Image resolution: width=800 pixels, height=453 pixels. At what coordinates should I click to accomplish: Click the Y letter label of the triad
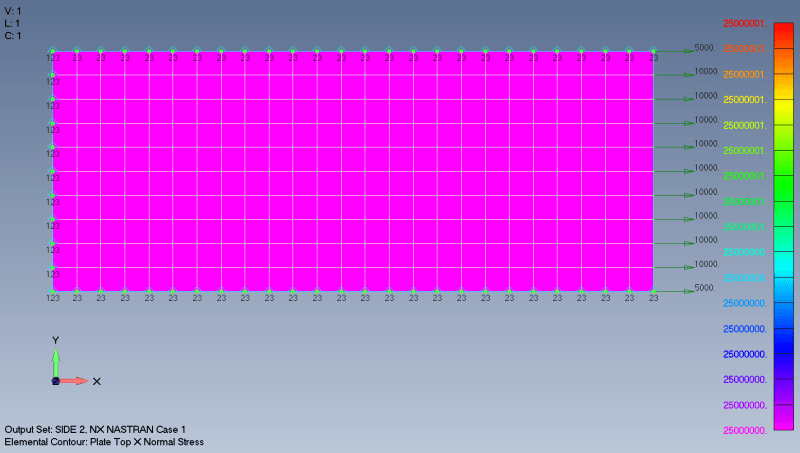(x=56, y=340)
